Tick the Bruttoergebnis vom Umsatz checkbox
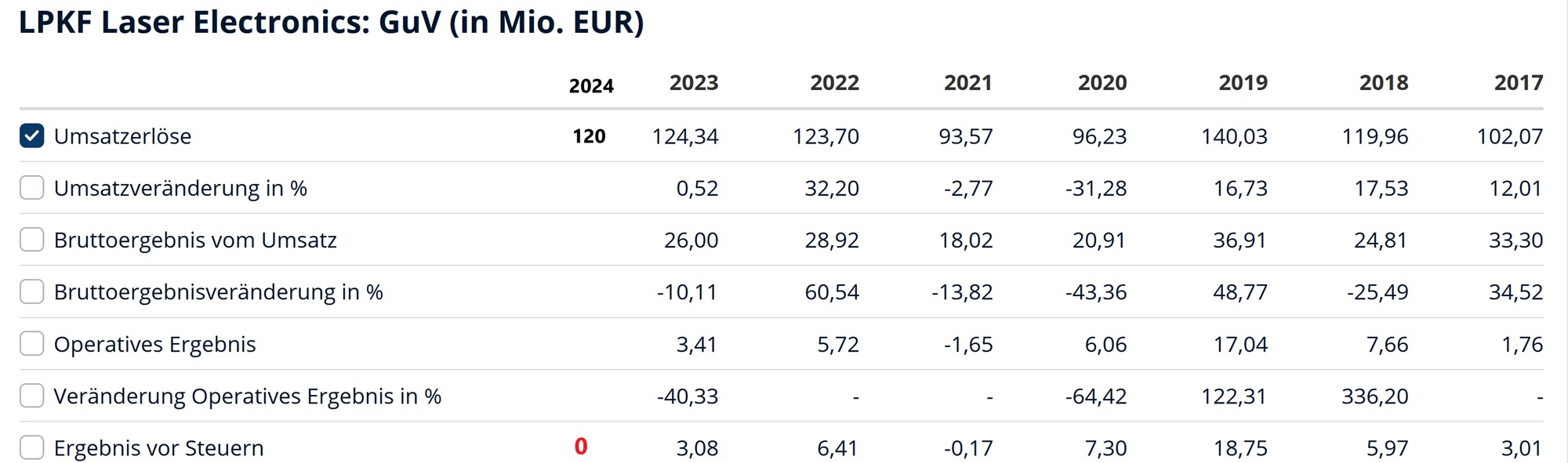 pyautogui.click(x=32, y=240)
